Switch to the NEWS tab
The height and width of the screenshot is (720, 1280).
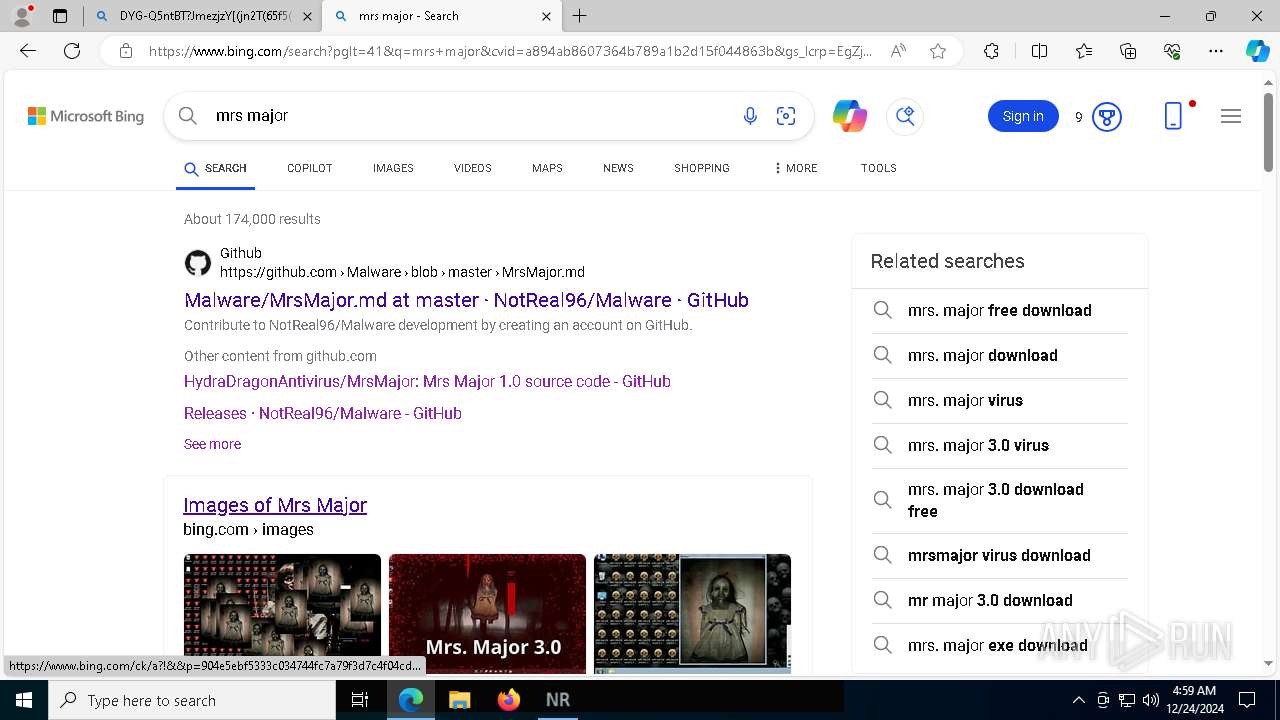point(618,168)
